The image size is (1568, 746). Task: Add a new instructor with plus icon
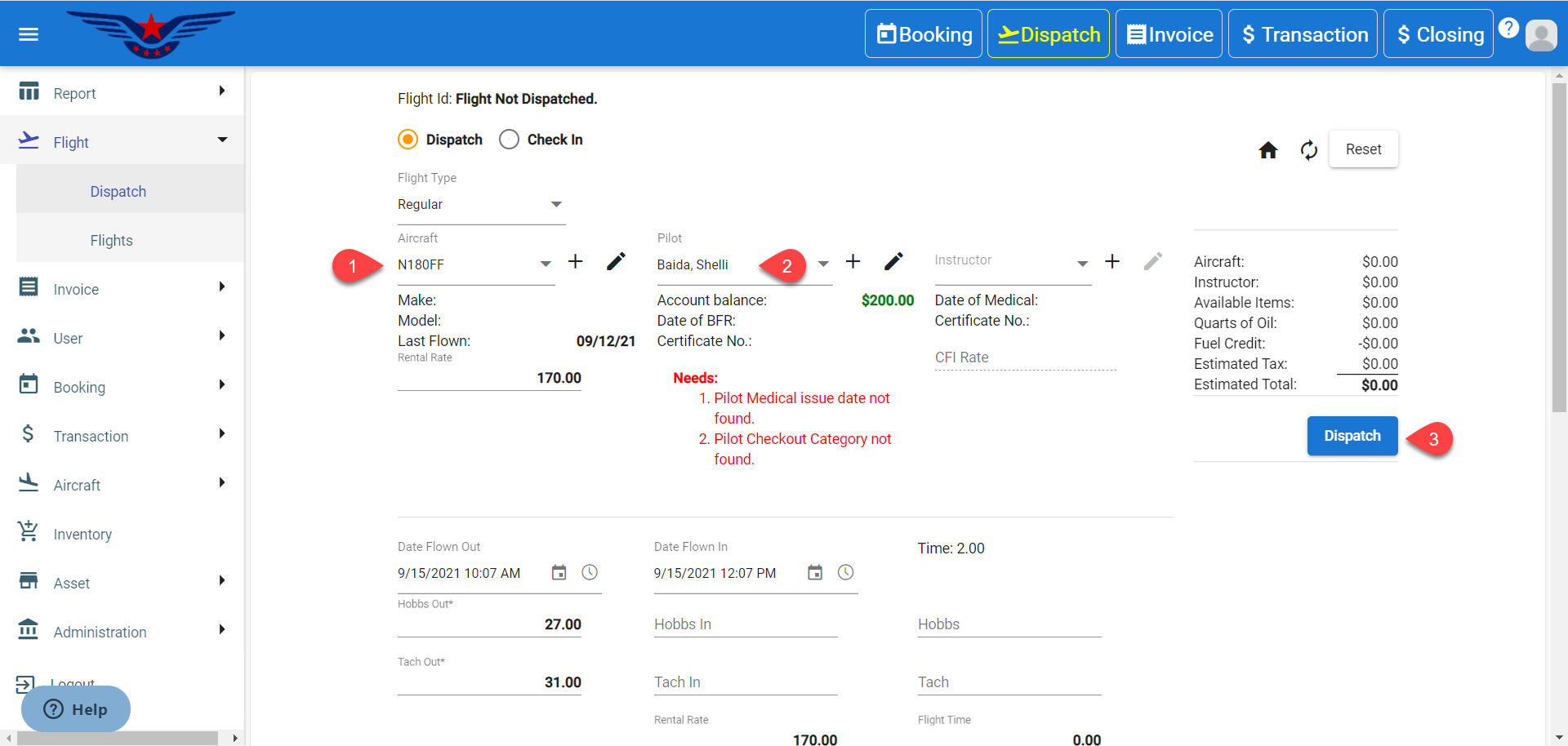coord(1111,261)
